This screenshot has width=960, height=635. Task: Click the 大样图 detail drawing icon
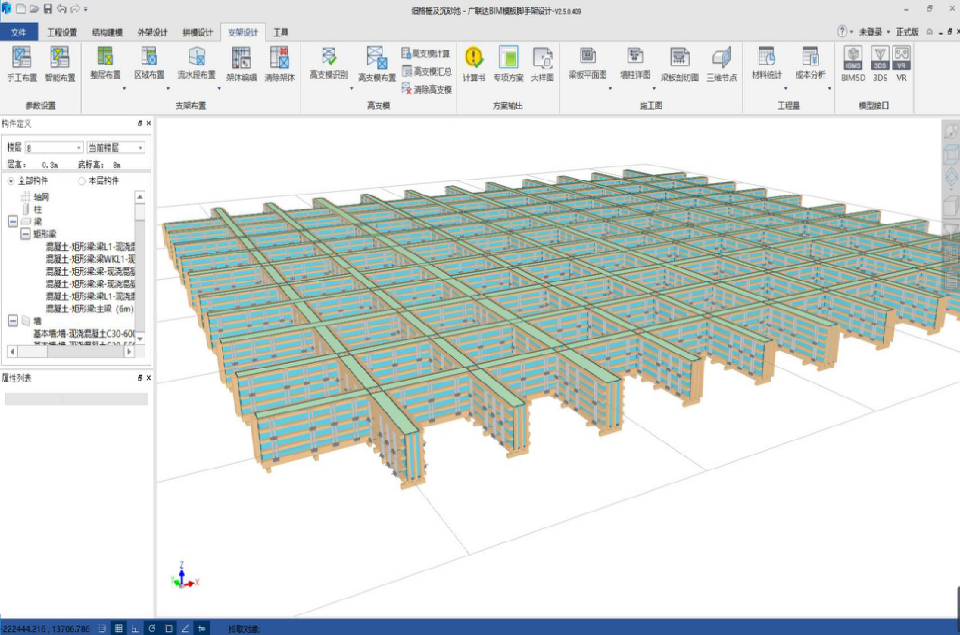point(542,64)
